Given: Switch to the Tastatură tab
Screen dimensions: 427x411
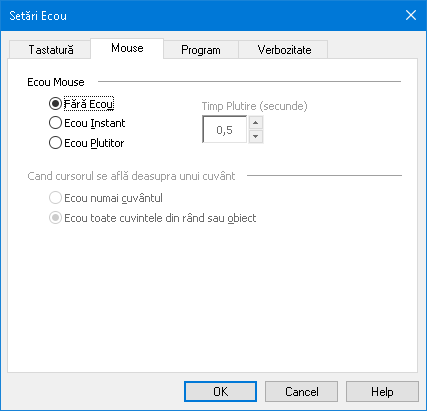Looking at the screenshot, I should tap(50, 50).
